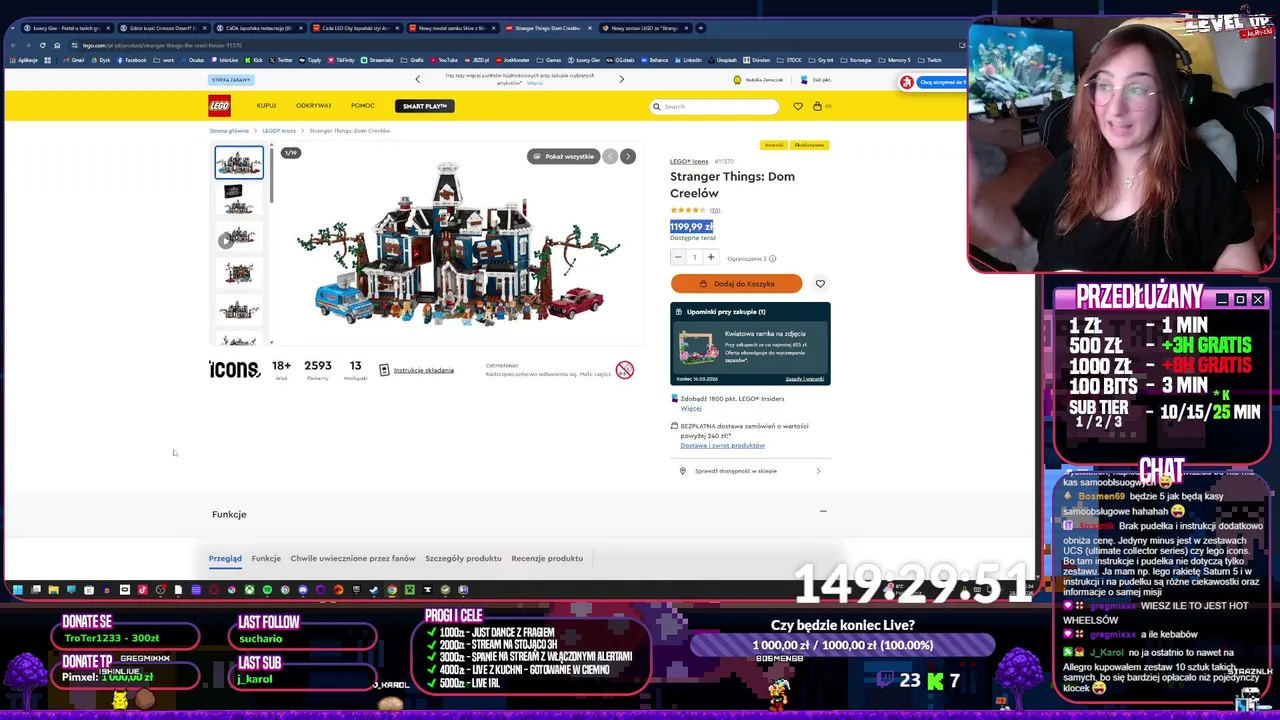Add product to wishlist heart button
The image size is (1280, 720).
coord(820,284)
